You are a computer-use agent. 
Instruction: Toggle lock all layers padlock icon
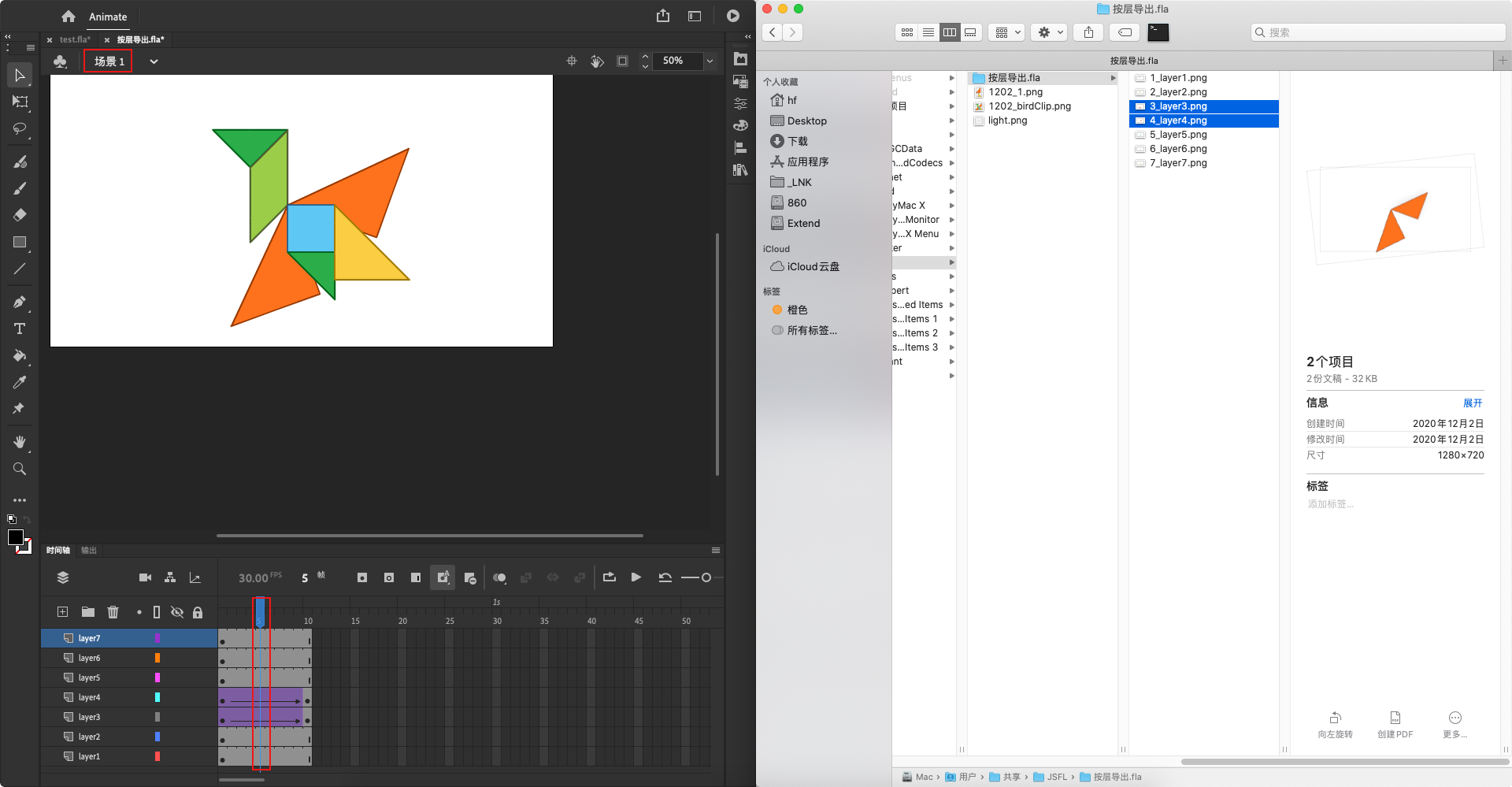198,612
